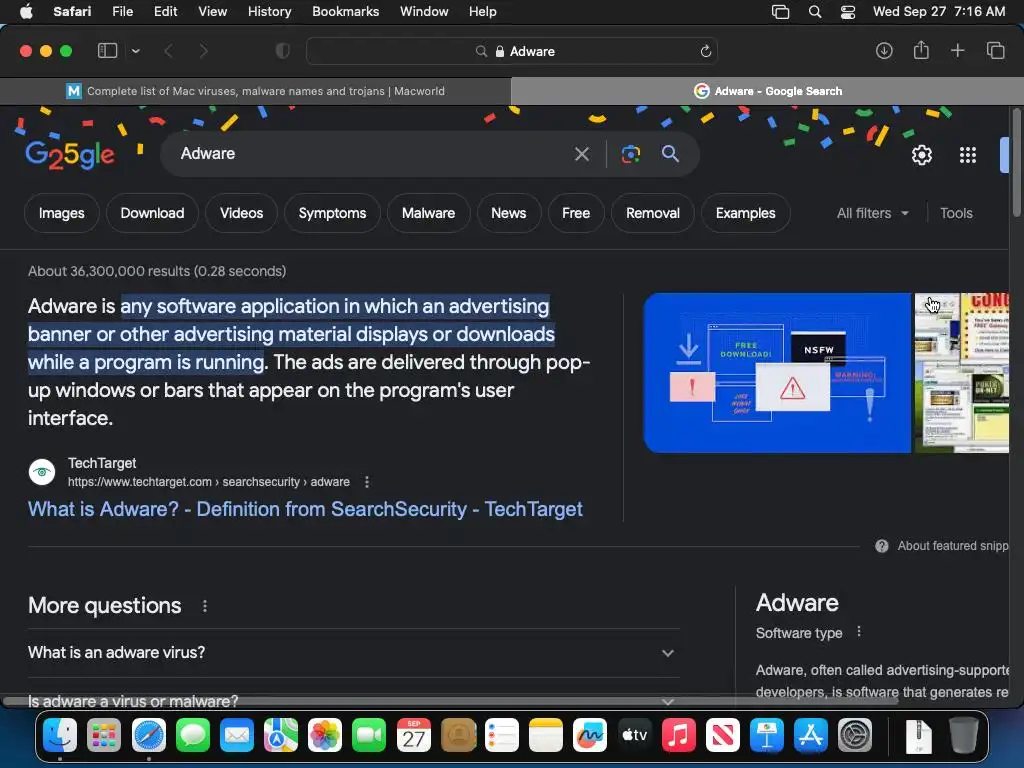Image resolution: width=1024 pixels, height=768 pixels.
Task: Start a Google Lens image search
Action: 630,154
